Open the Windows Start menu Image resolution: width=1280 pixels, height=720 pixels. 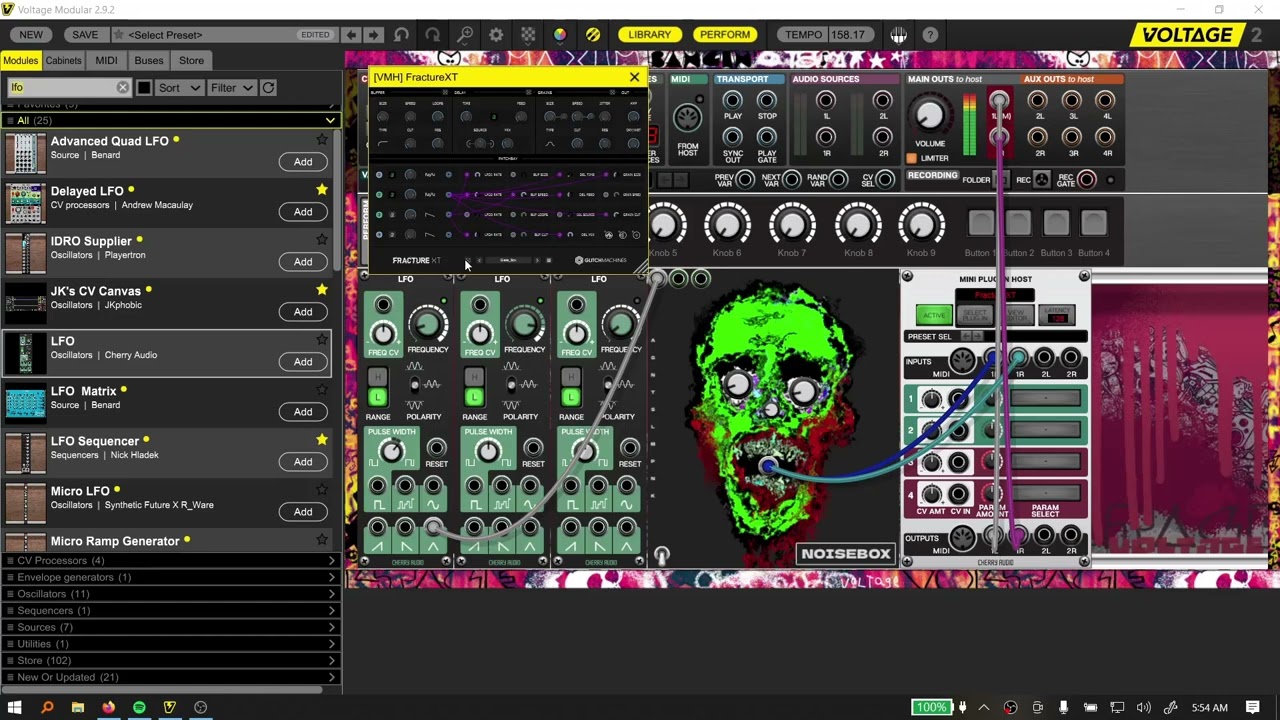click(x=15, y=707)
